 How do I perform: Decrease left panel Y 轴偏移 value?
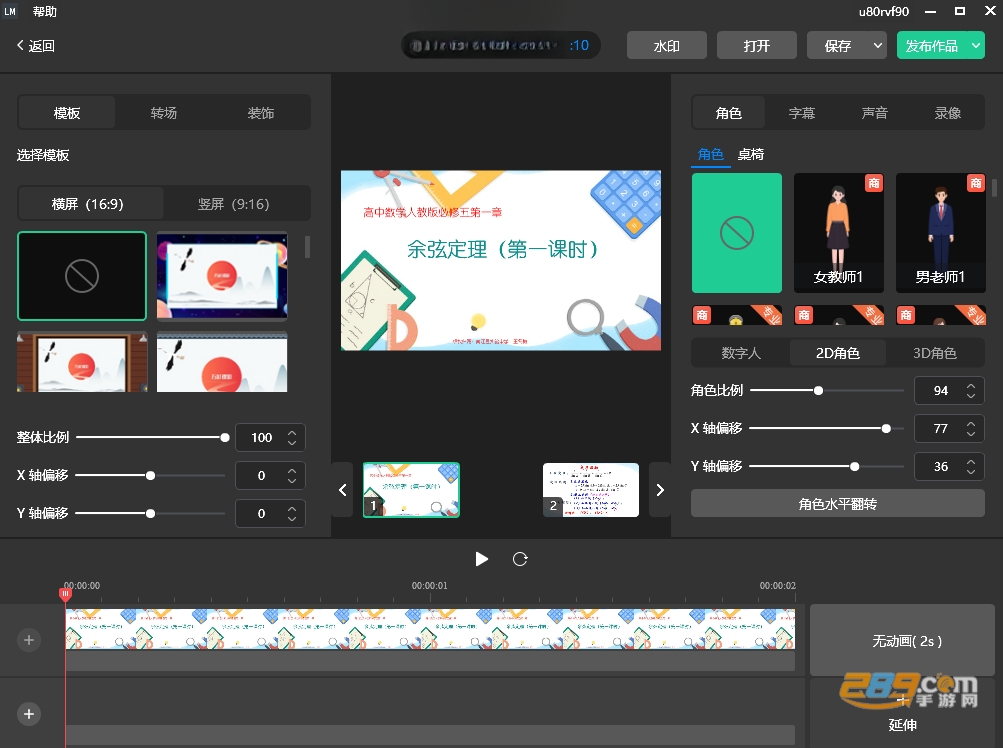292,519
